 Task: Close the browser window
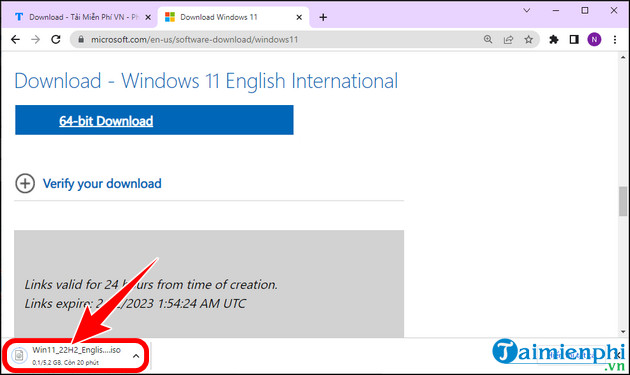pos(614,10)
